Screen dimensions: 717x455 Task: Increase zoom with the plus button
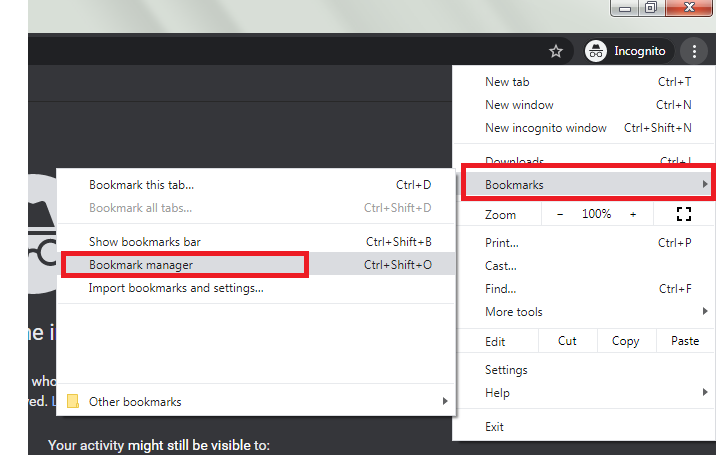pyautogui.click(x=633, y=214)
